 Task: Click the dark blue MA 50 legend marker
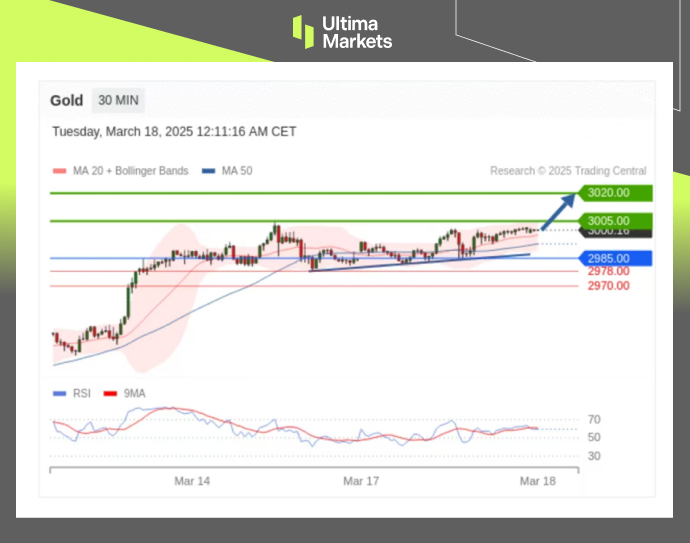[x=209, y=171]
